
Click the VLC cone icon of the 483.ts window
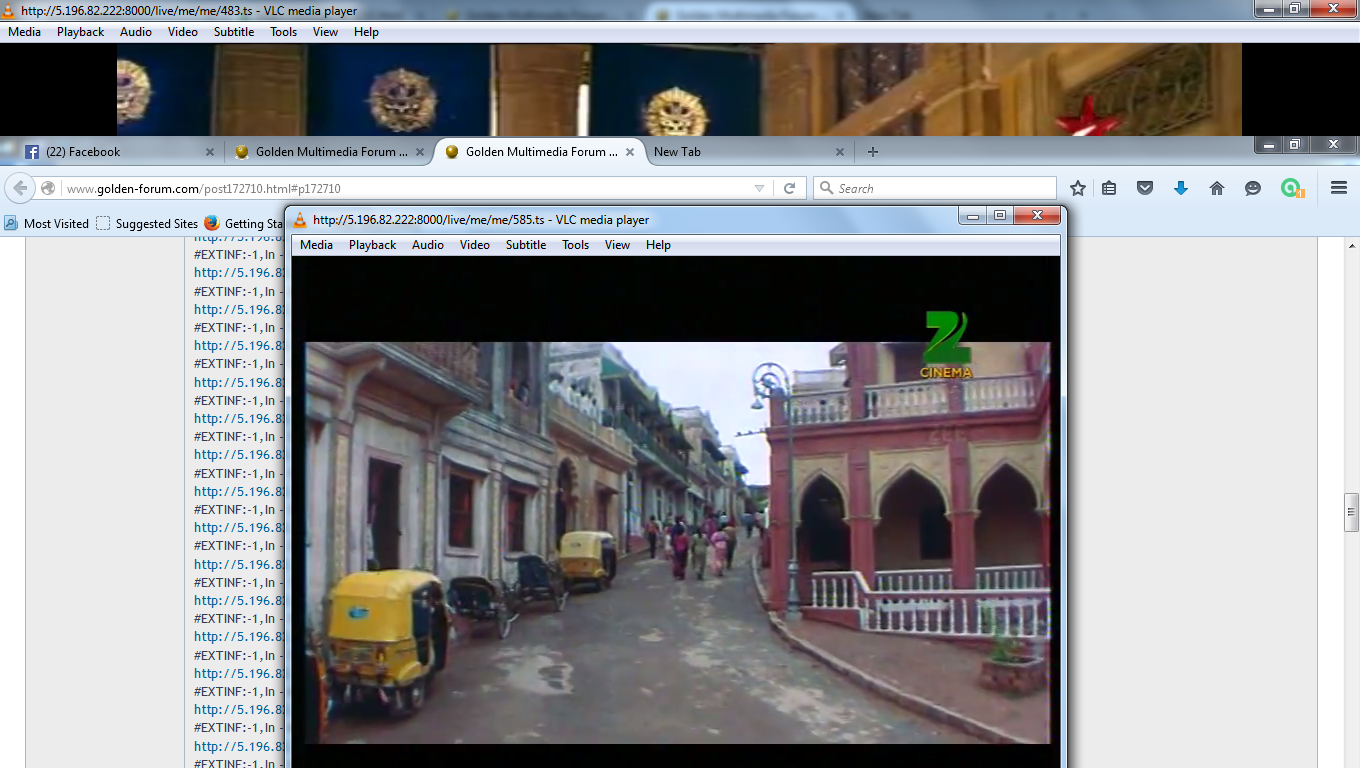coord(9,11)
